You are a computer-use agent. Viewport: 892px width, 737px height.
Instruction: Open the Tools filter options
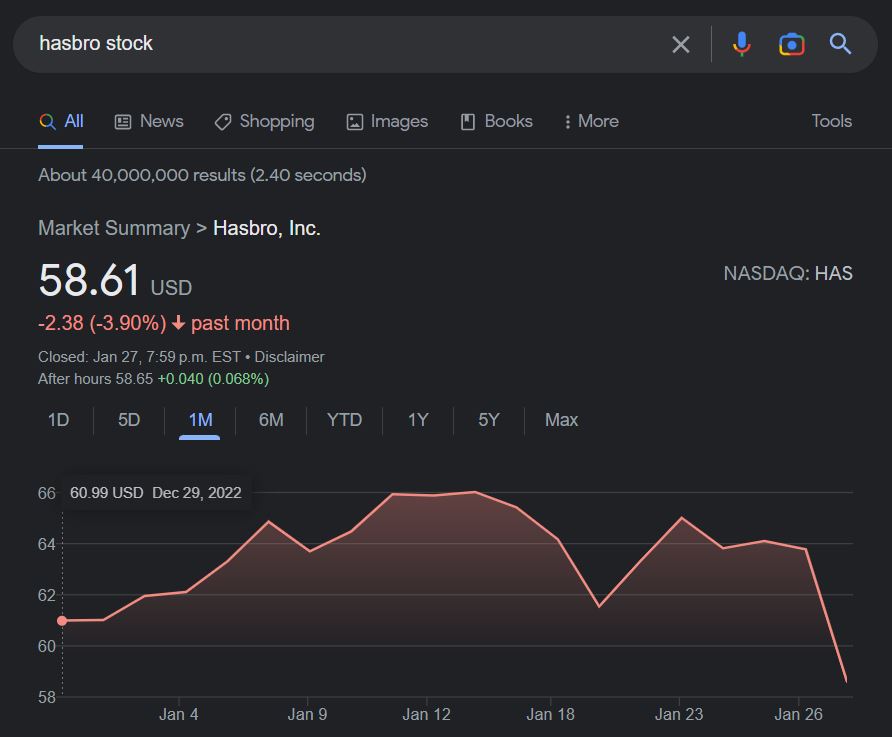pos(831,121)
